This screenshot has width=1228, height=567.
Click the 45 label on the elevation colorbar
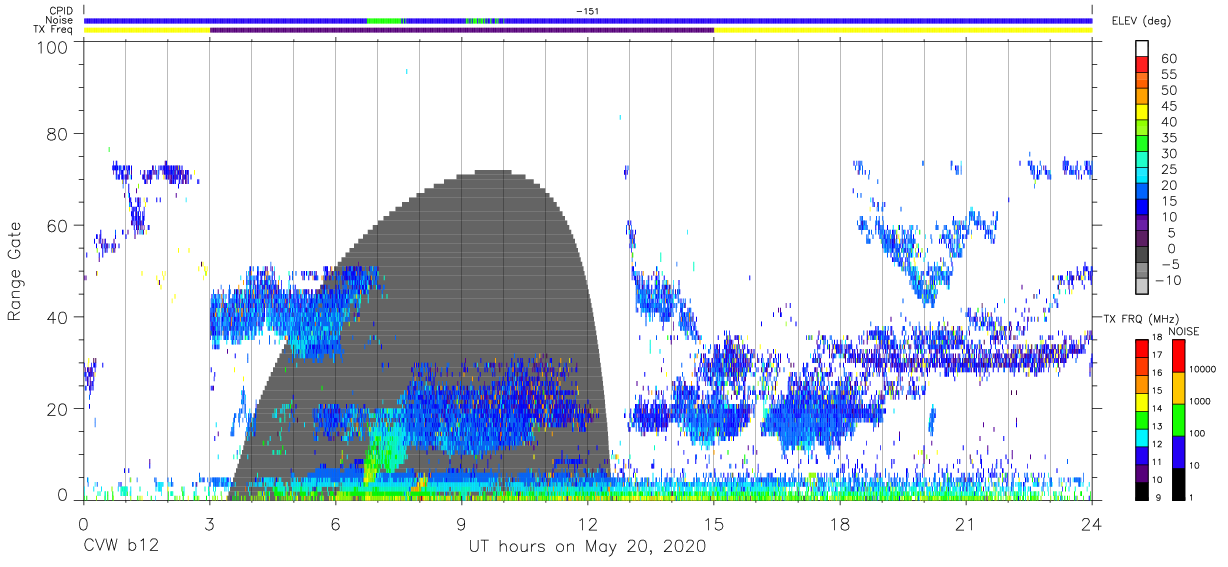pos(1168,107)
